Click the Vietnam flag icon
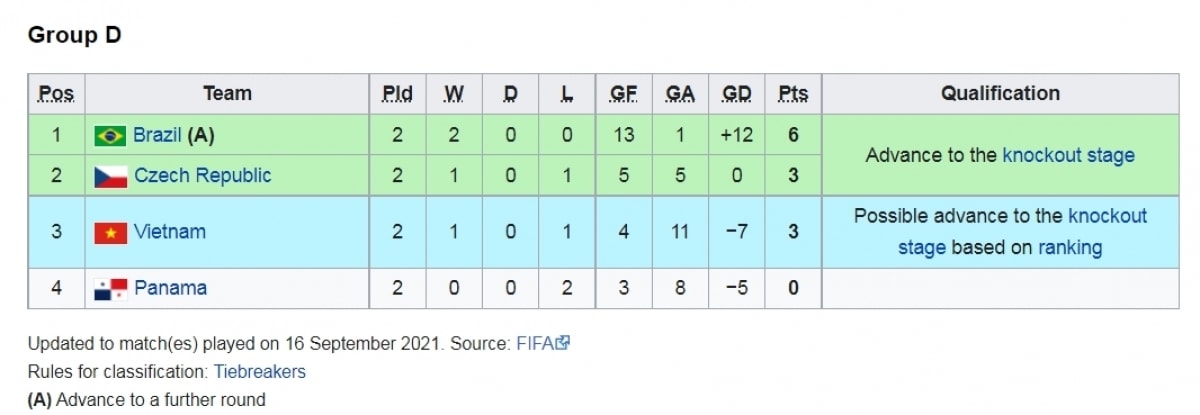 coord(110,233)
